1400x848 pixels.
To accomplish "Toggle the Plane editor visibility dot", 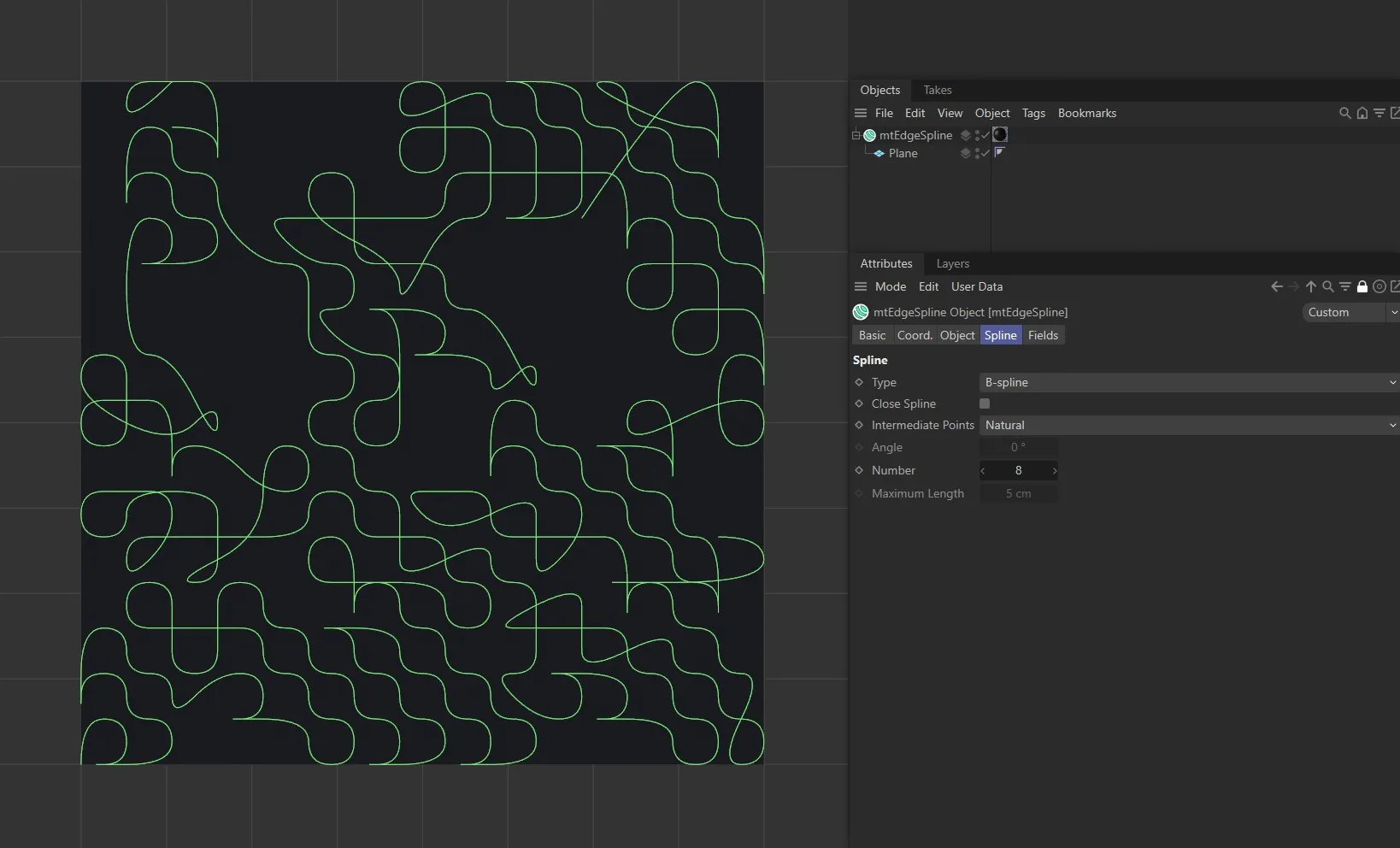I will (977, 150).
